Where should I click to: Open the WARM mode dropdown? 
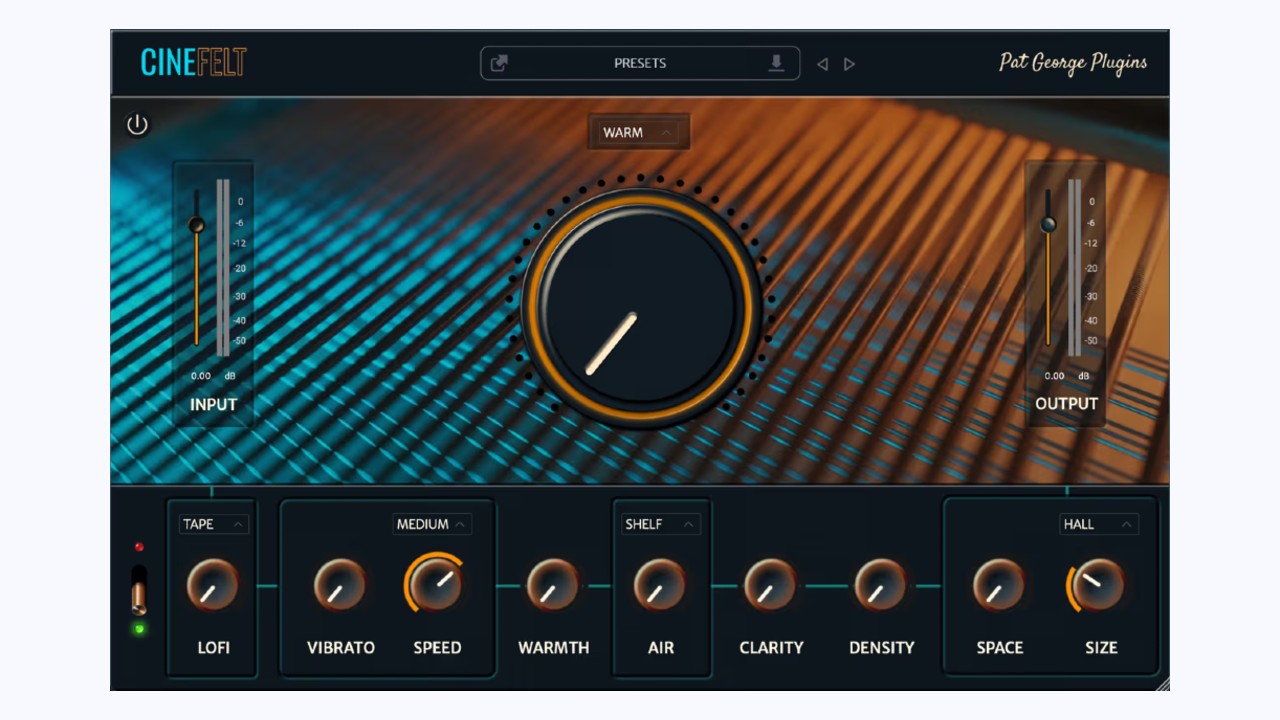pyautogui.click(x=639, y=132)
